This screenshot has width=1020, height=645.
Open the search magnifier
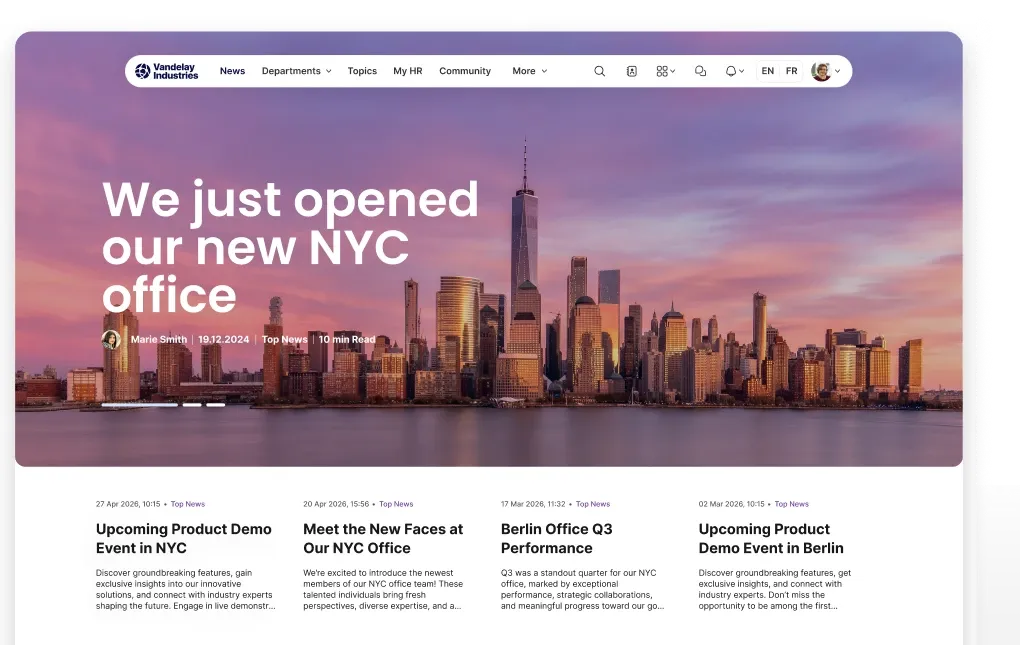pyautogui.click(x=599, y=71)
